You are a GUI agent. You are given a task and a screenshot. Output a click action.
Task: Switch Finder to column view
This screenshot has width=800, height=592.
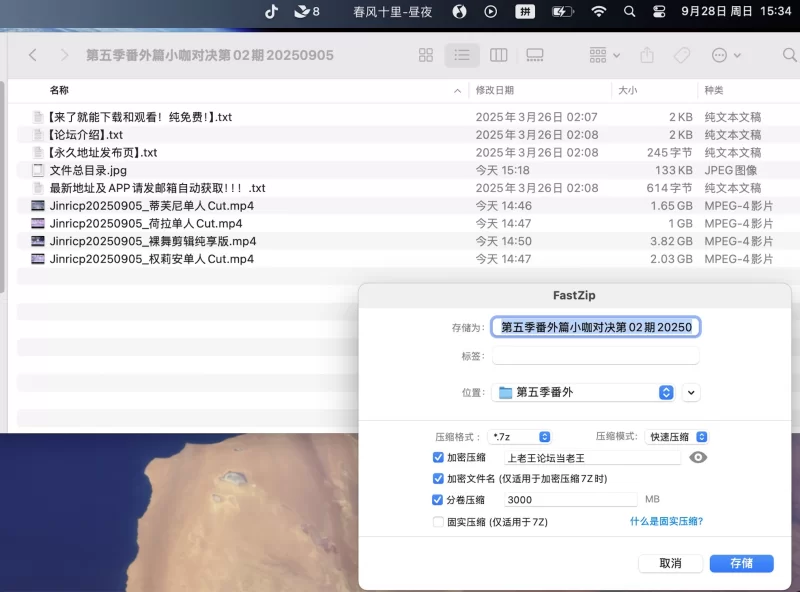tap(498, 55)
